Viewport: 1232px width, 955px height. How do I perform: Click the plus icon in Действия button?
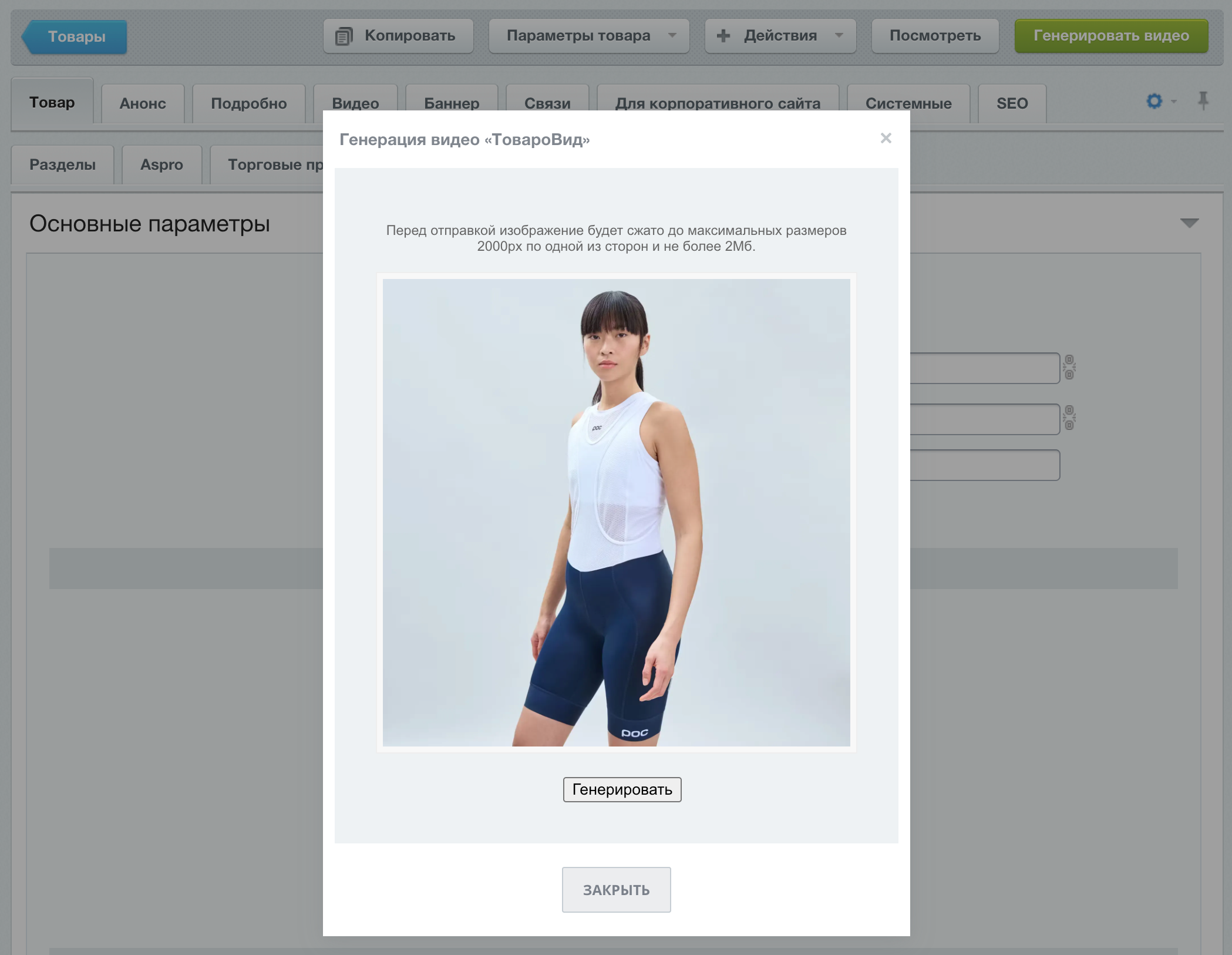point(723,36)
